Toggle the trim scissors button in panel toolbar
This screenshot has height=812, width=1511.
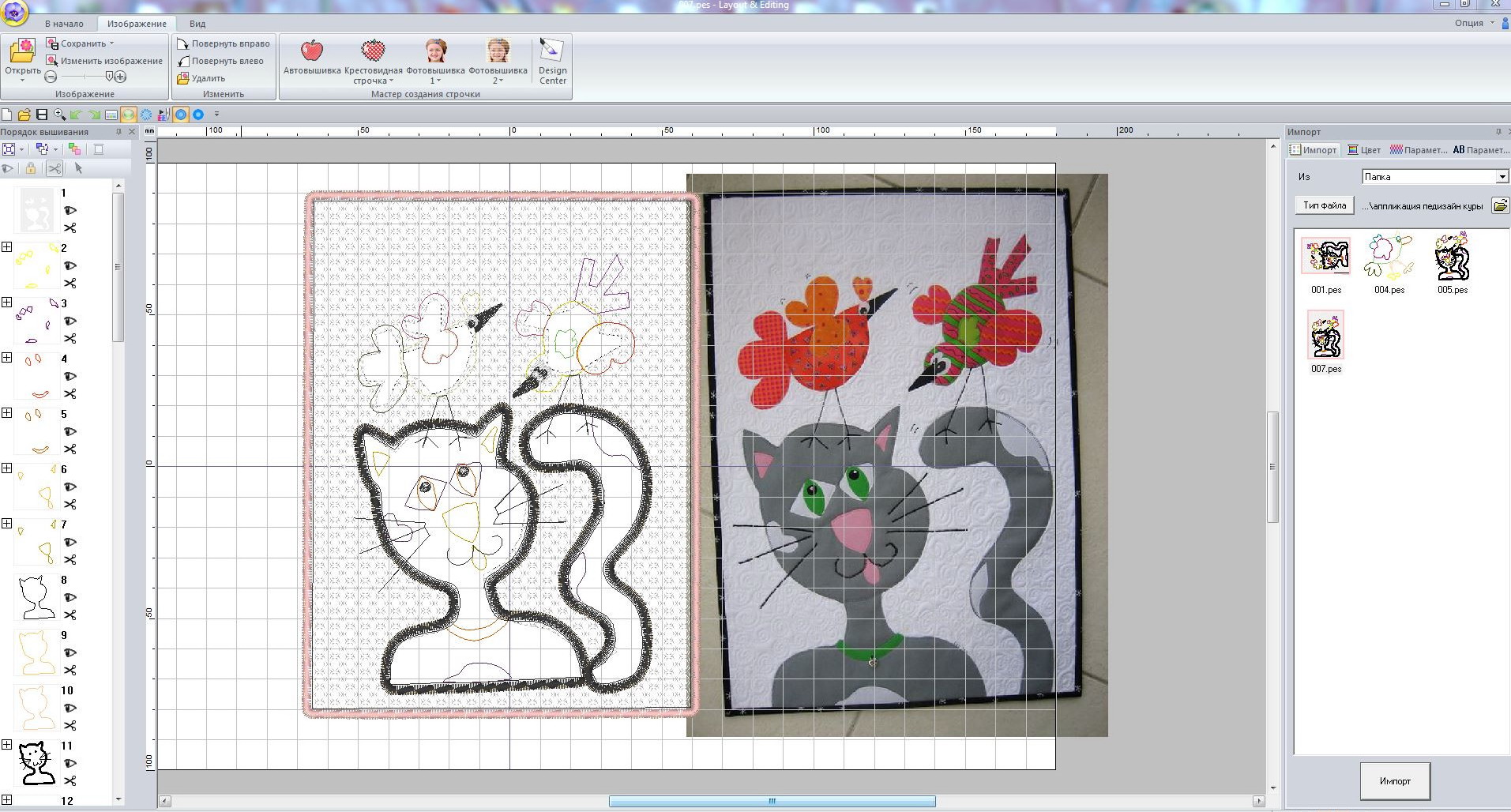point(54,168)
